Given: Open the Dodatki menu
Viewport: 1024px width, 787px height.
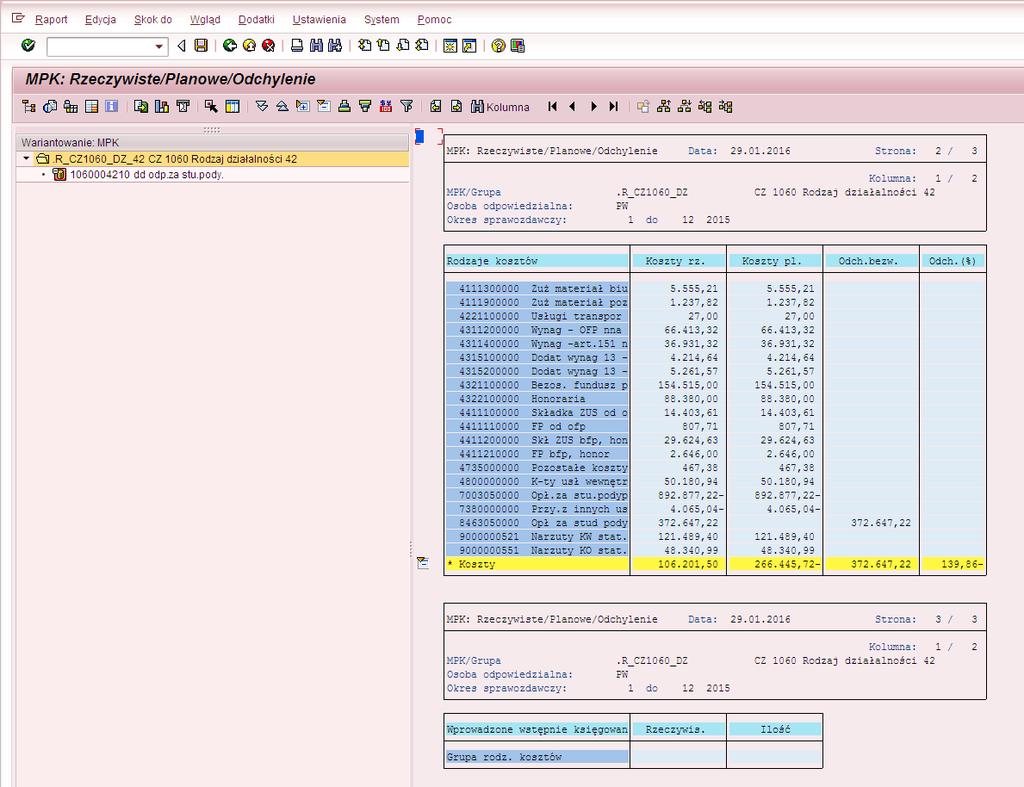Looking at the screenshot, I should tap(256, 20).
